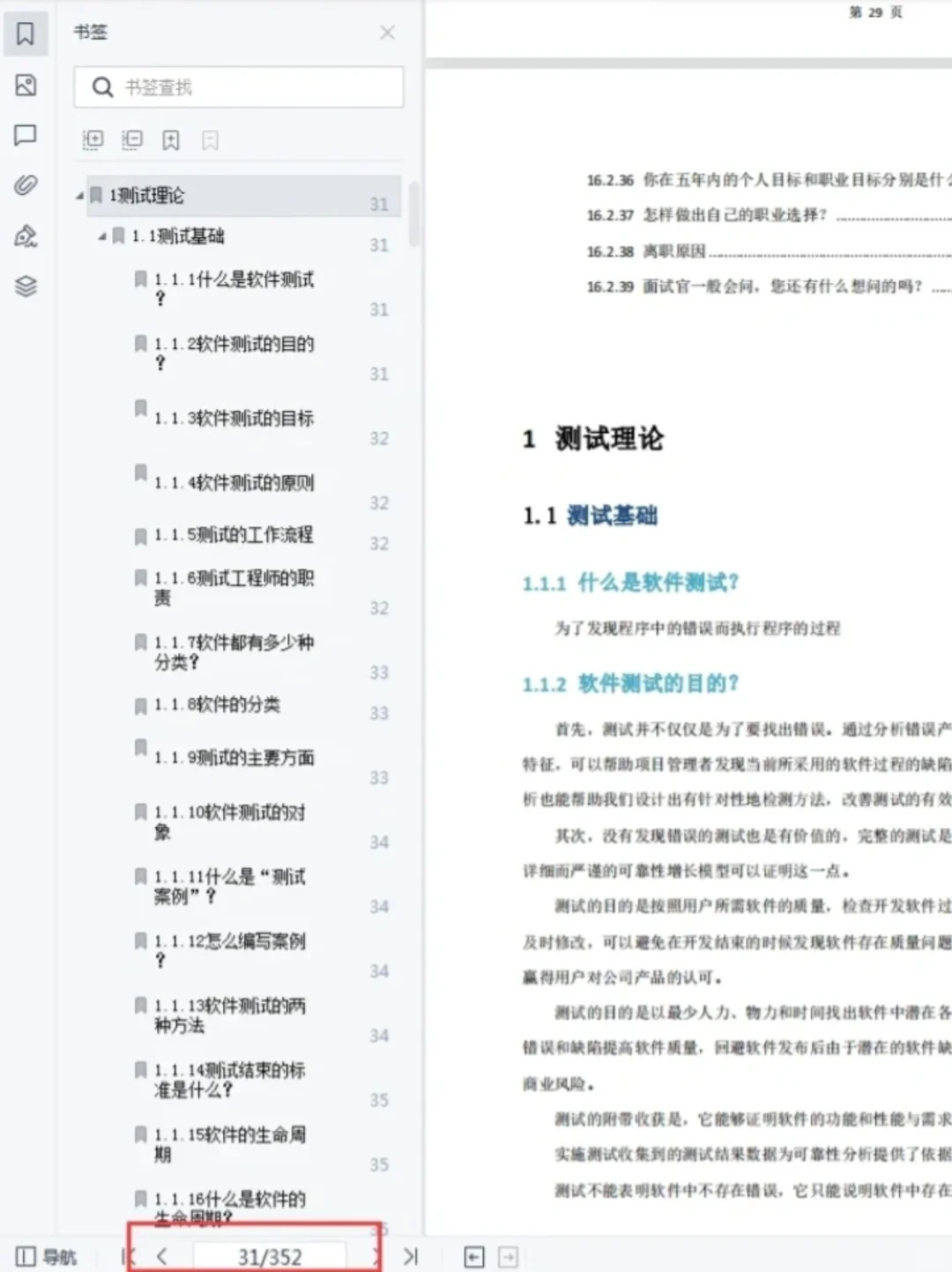Open the bookmarks panel icon
Image resolution: width=952 pixels, height=1272 pixels.
[x=26, y=33]
